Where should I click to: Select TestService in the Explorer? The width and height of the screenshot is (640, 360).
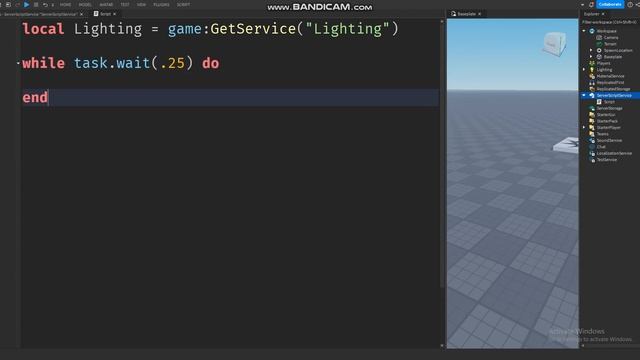[607, 160]
